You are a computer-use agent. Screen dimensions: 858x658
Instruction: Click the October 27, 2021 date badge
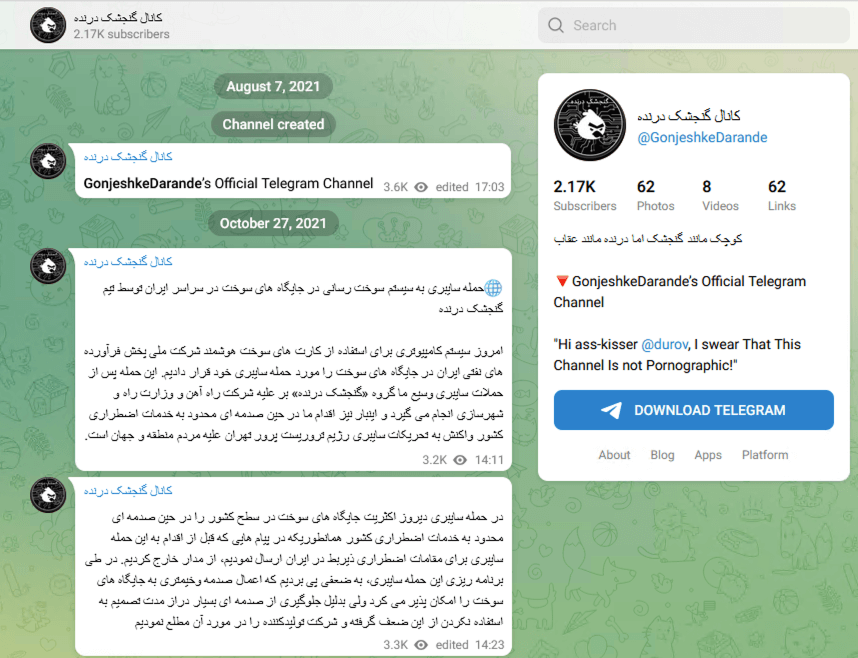[x=273, y=223]
